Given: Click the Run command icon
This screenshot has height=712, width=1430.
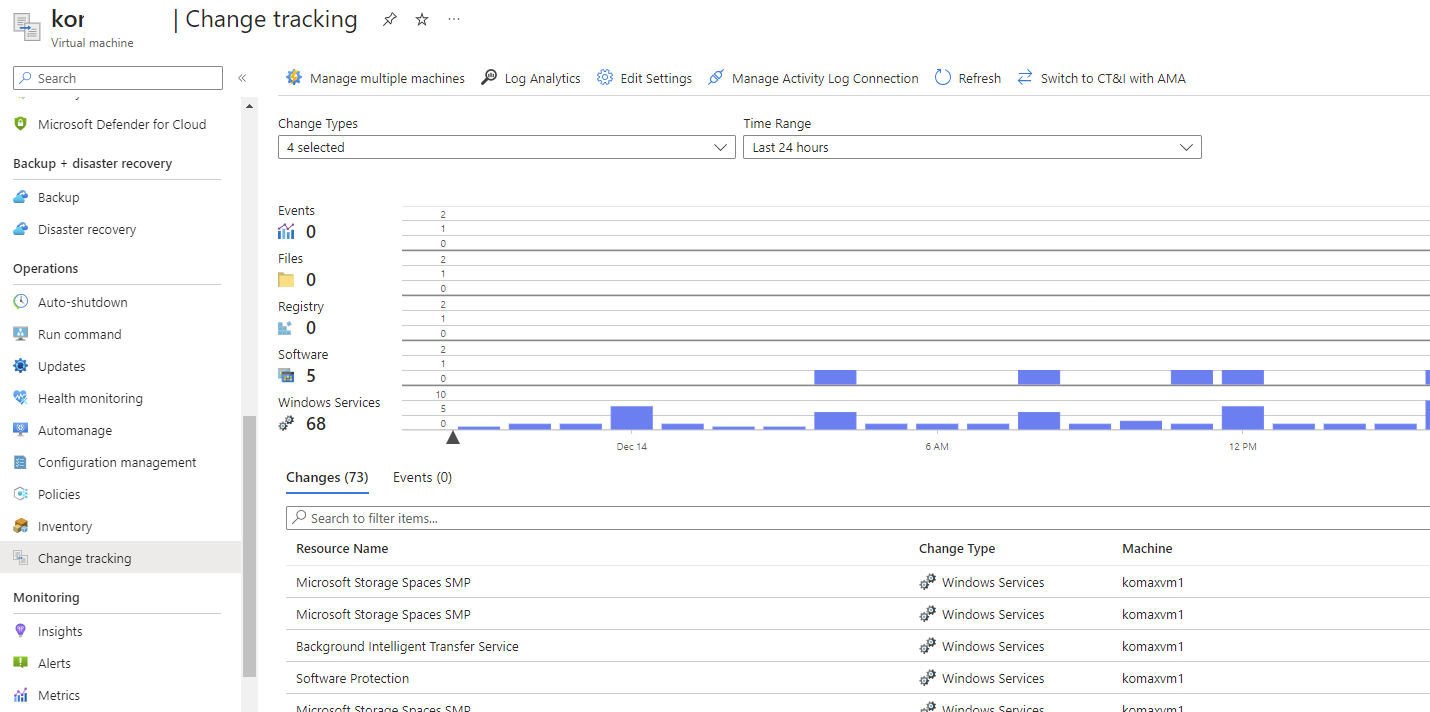Looking at the screenshot, I should click(20, 334).
